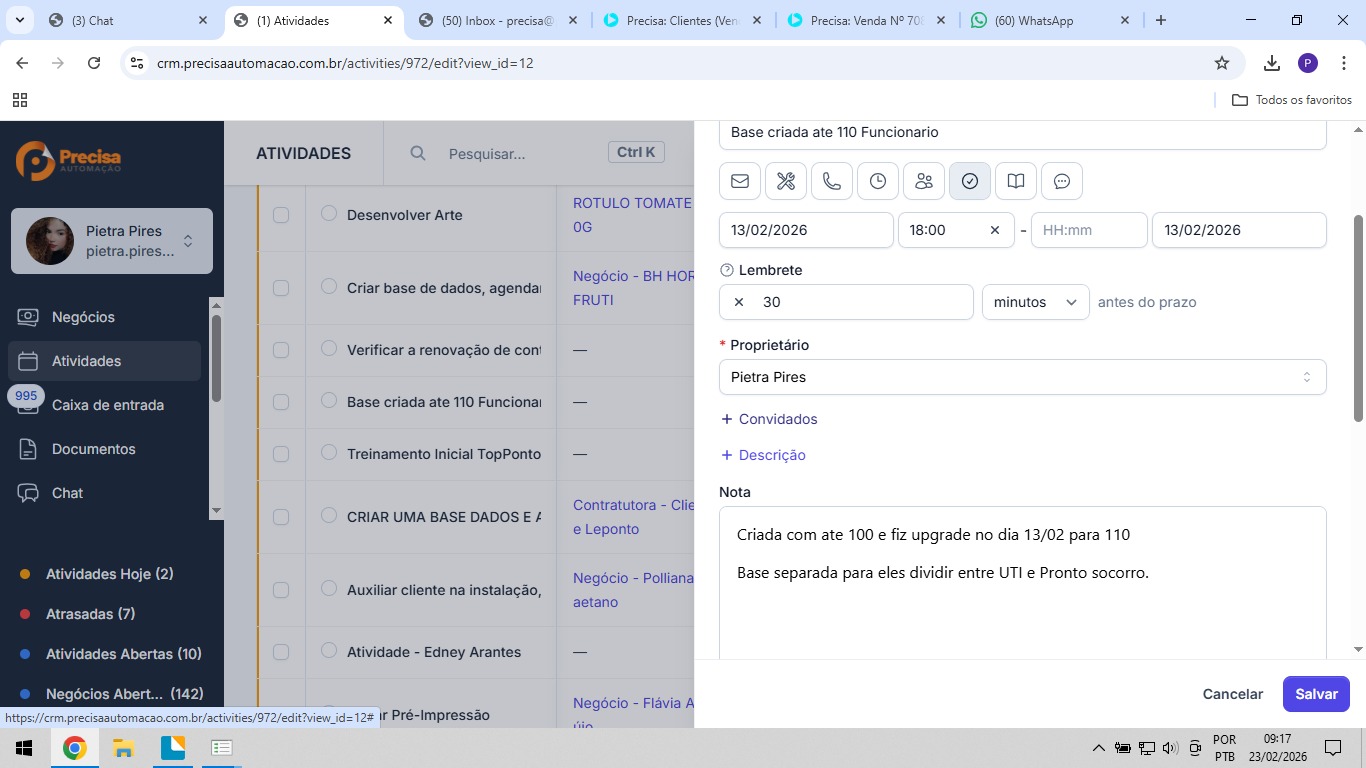Image resolution: width=1366 pixels, height=768 pixels.
Task: Click the Salvar button
Action: click(1316, 694)
